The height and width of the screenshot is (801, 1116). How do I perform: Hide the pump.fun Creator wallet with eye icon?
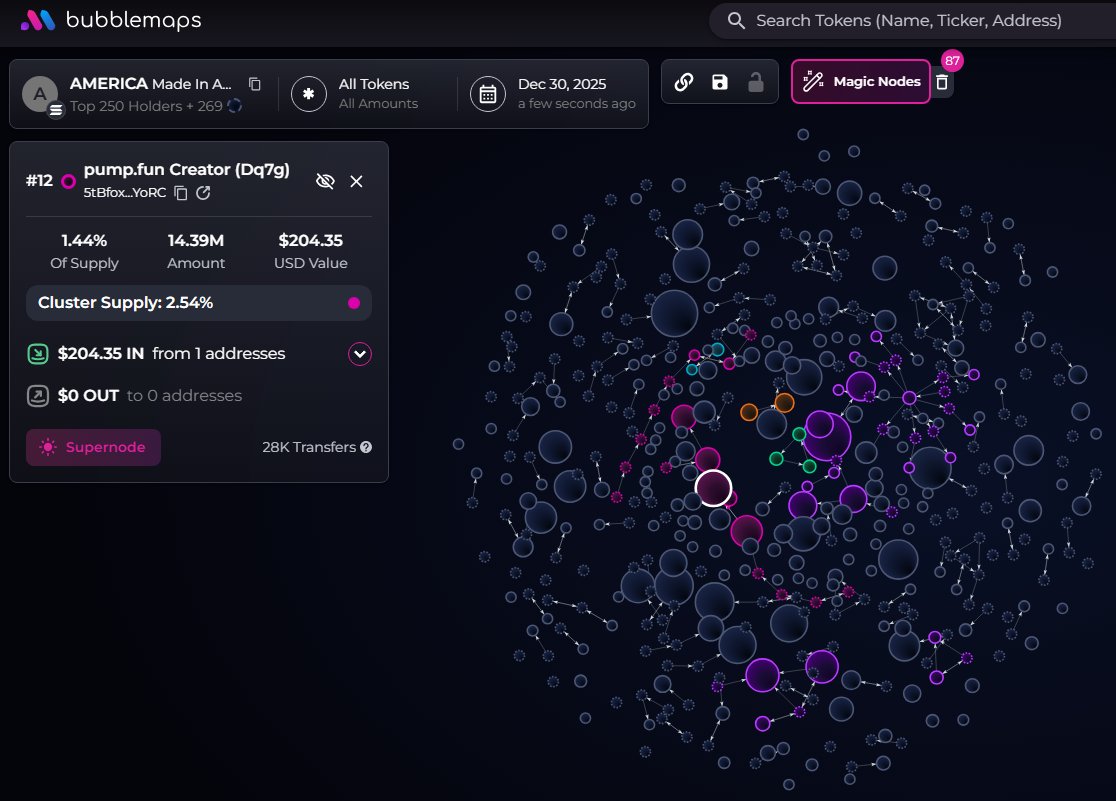point(325,181)
